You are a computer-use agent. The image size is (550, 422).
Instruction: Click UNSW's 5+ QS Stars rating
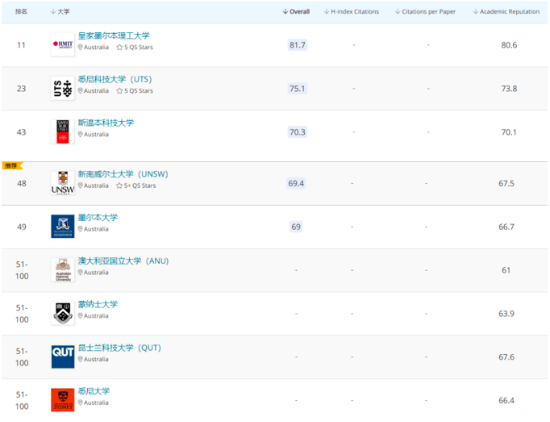[136, 186]
